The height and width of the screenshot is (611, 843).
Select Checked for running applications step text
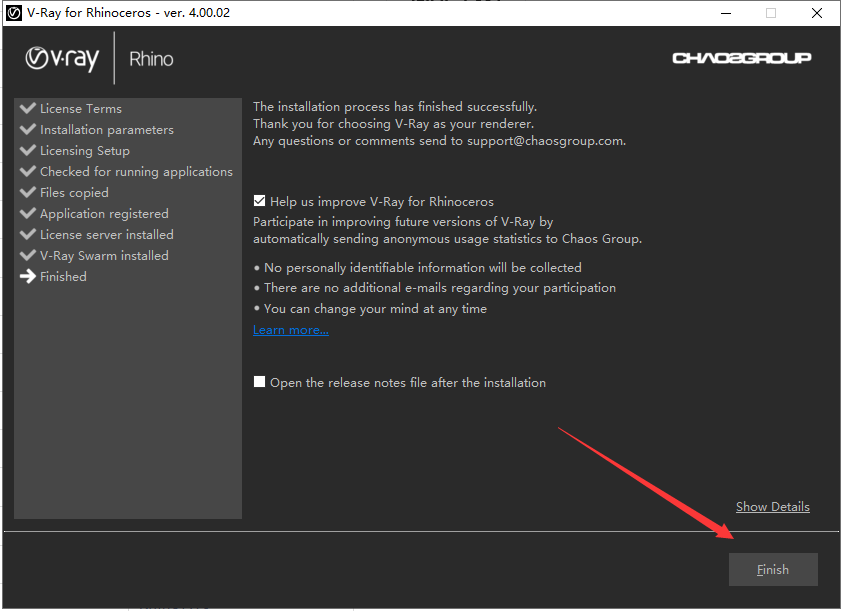pyautogui.click(x=136, y=172)
